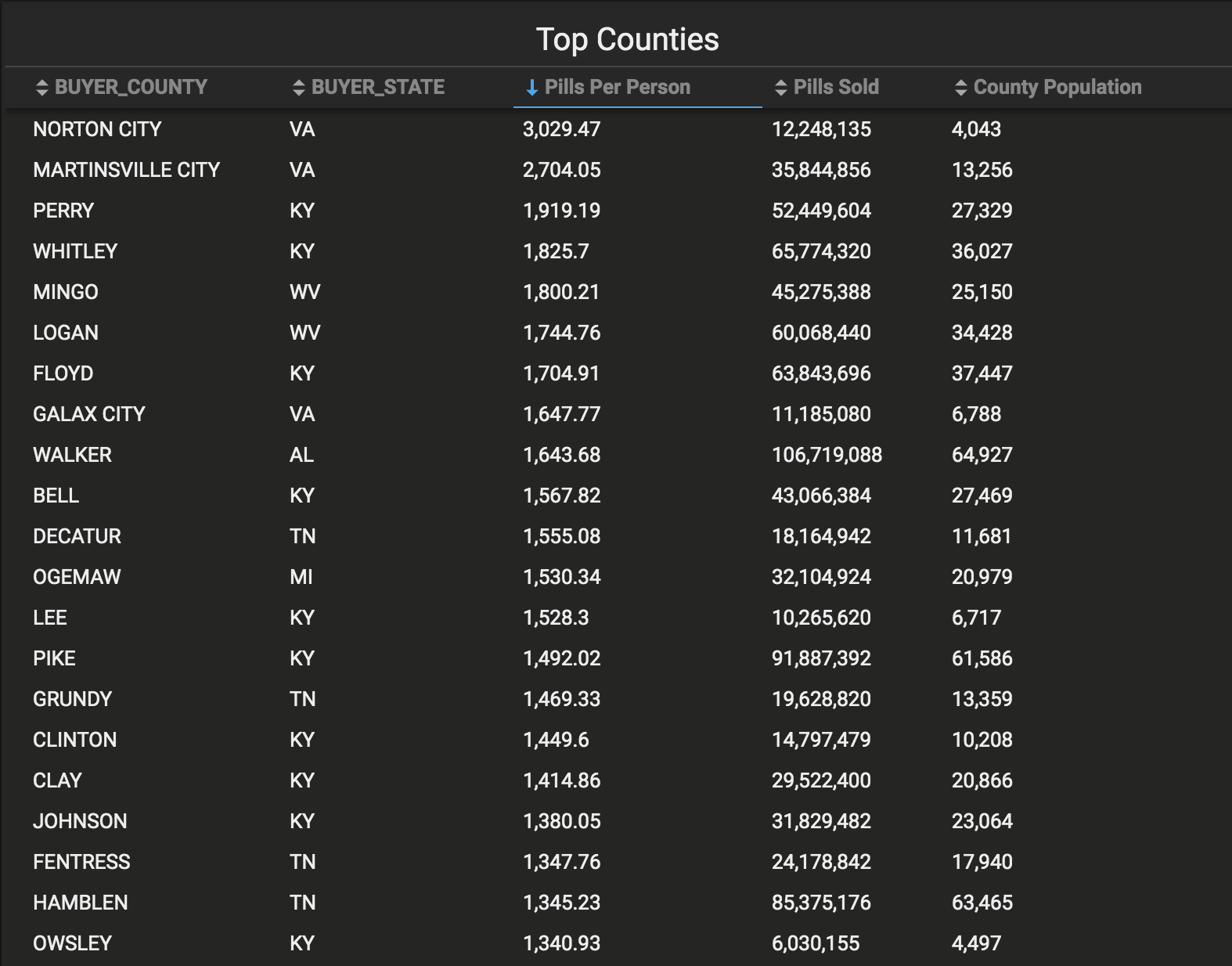Click the sort arrows beside County Population

tap(961, 88)
